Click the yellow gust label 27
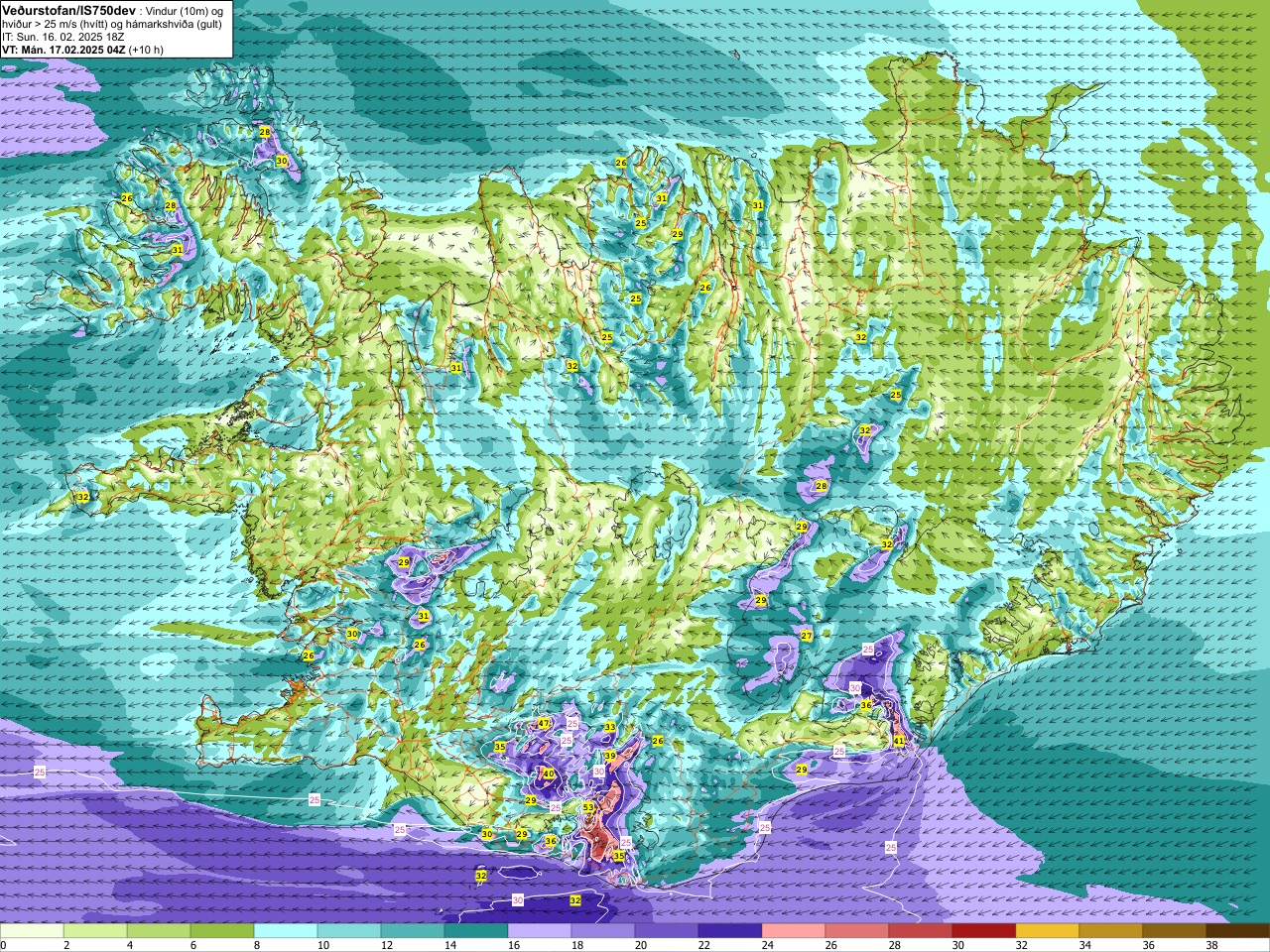Viewport: 1270px width, 952px height. pos(807,636)
